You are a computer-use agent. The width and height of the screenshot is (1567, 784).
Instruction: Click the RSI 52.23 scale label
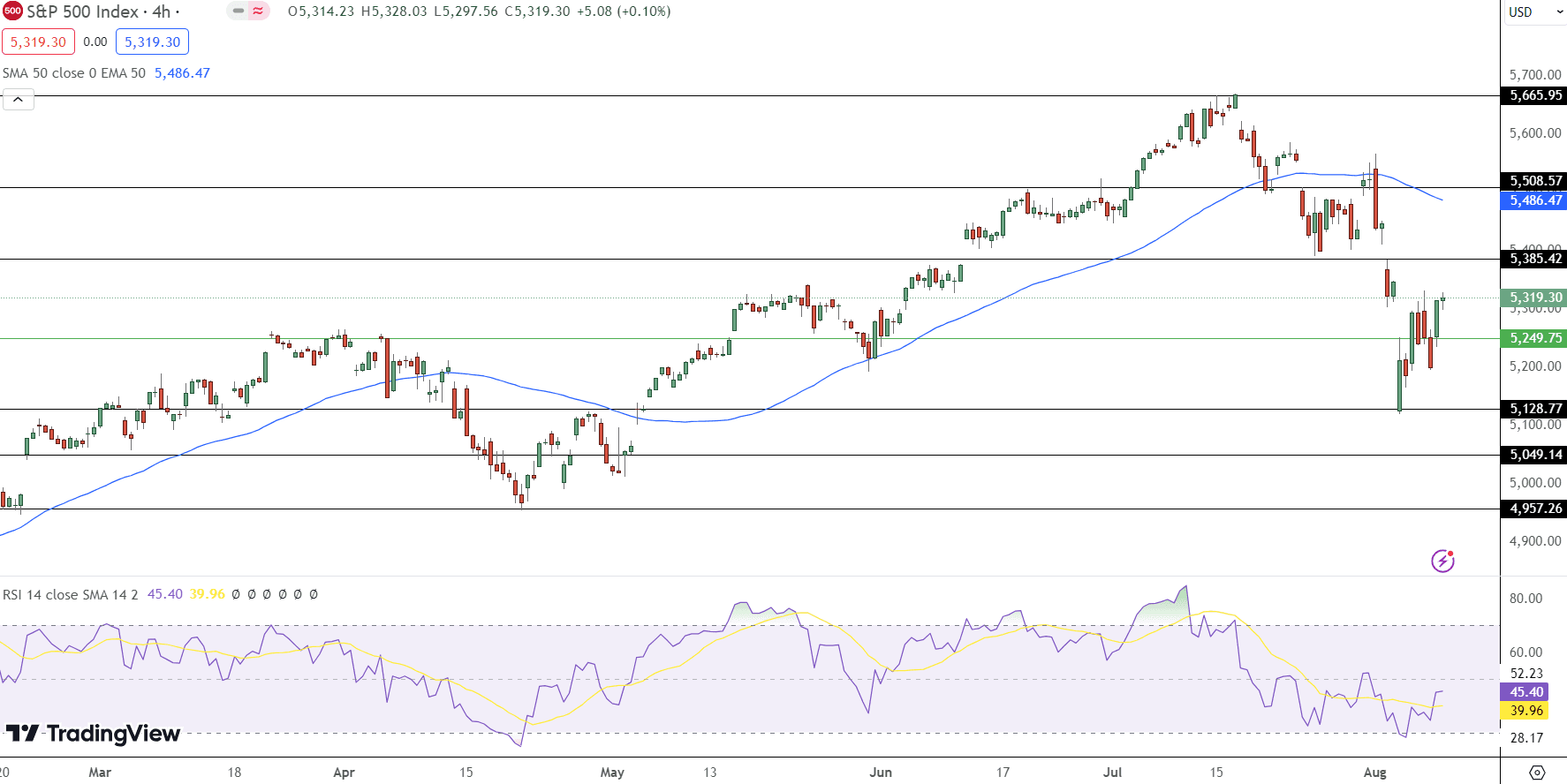tap(1526, 674)
